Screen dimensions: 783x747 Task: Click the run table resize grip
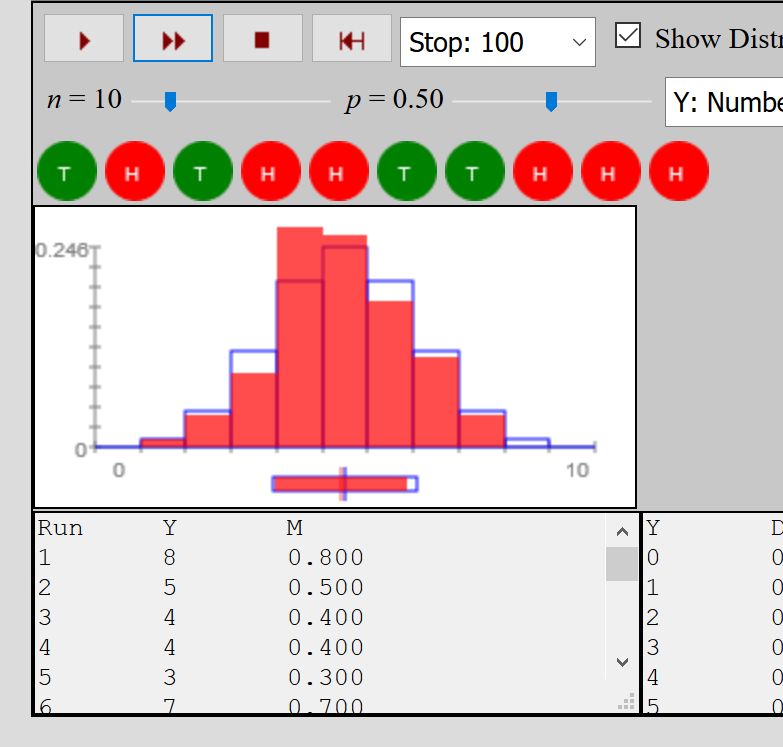(x=626, y=701)
